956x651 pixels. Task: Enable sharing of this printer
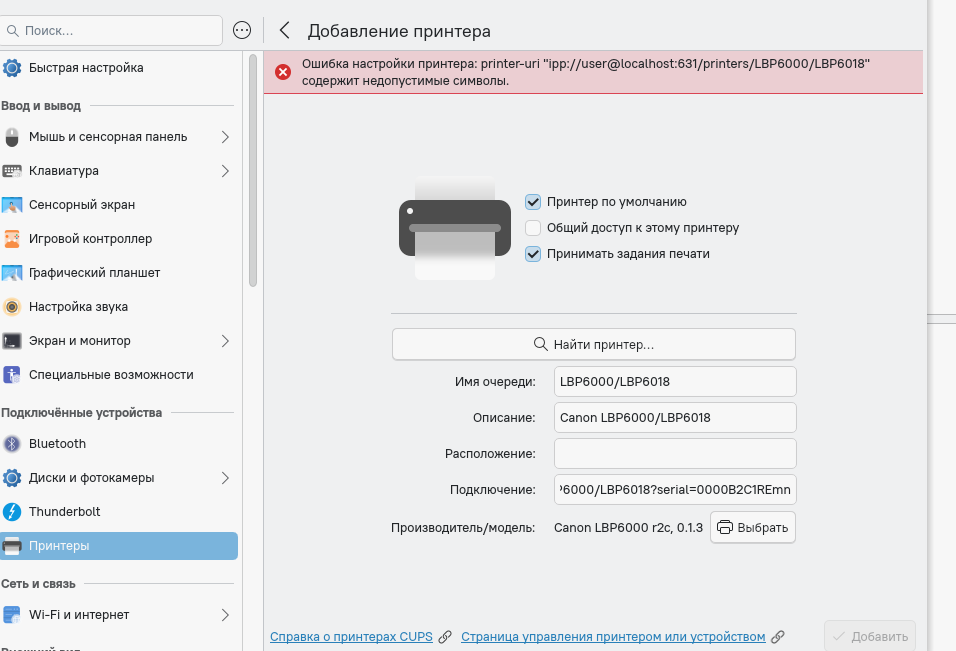point(533,228)
